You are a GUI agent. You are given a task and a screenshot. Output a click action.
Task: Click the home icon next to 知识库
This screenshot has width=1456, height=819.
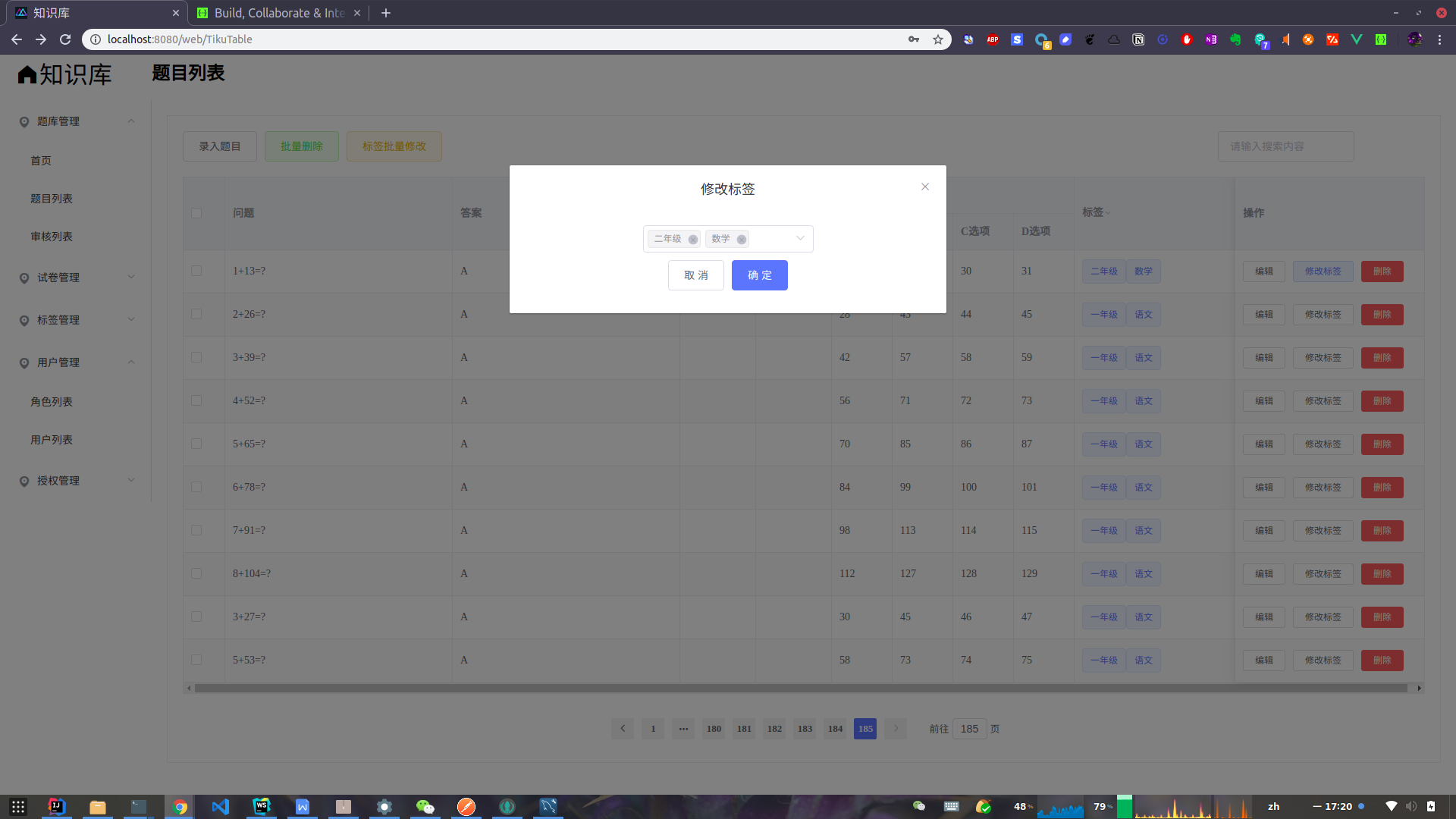[x=27, y=74]
